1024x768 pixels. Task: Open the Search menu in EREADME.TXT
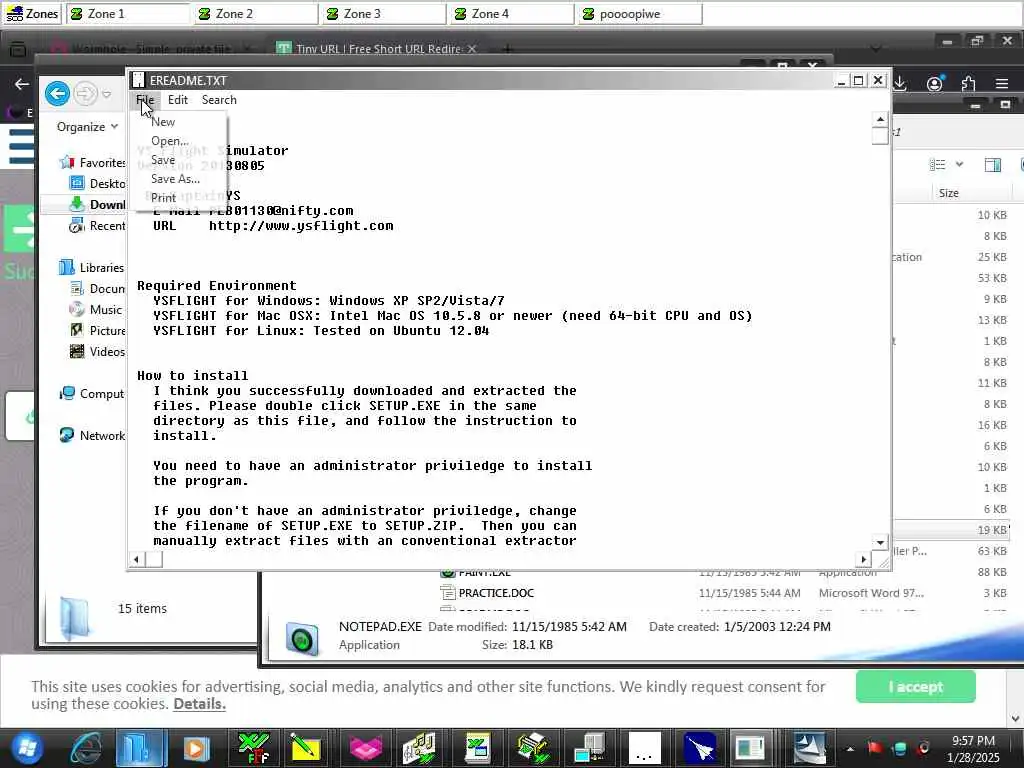click(x=219, y=100)
